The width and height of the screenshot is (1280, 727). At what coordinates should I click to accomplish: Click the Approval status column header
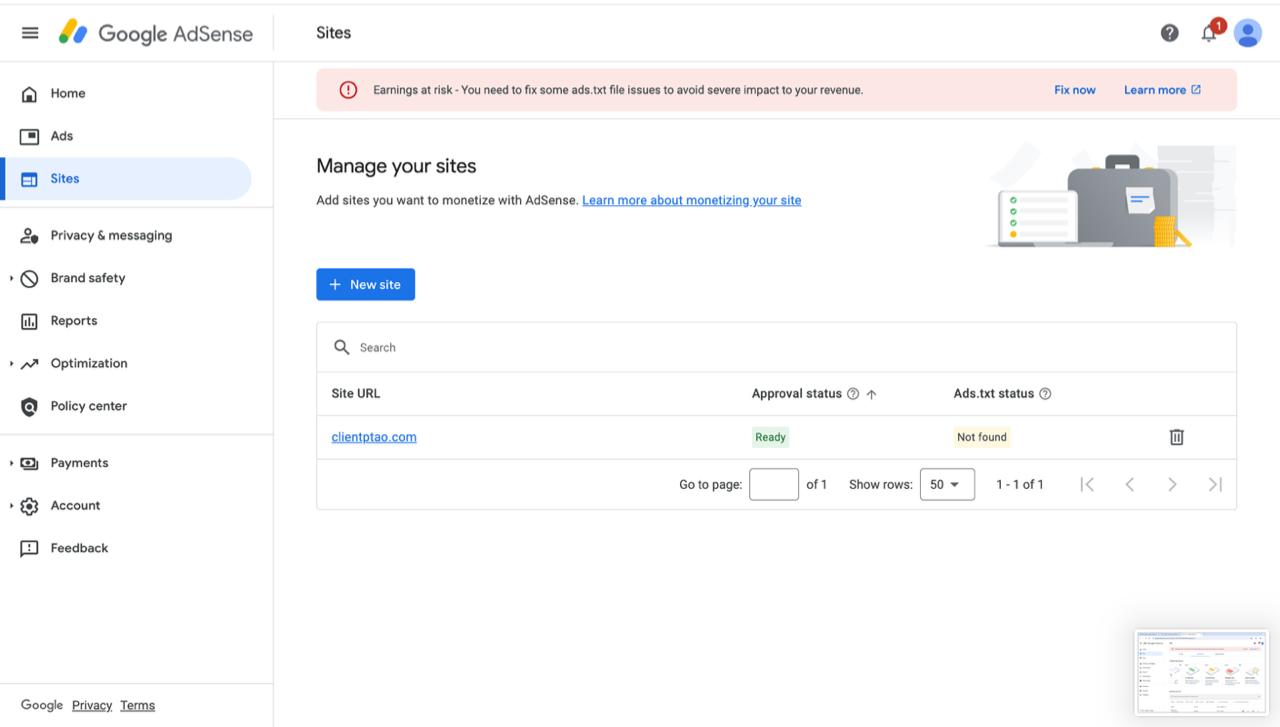[x=797, y=394]
